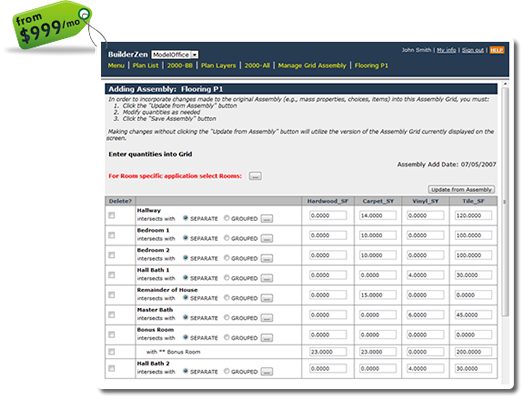Click Bedroom 2 Tile_SF field
The height and width of the screenshot is (400, 523).
[x=473, y=255]
